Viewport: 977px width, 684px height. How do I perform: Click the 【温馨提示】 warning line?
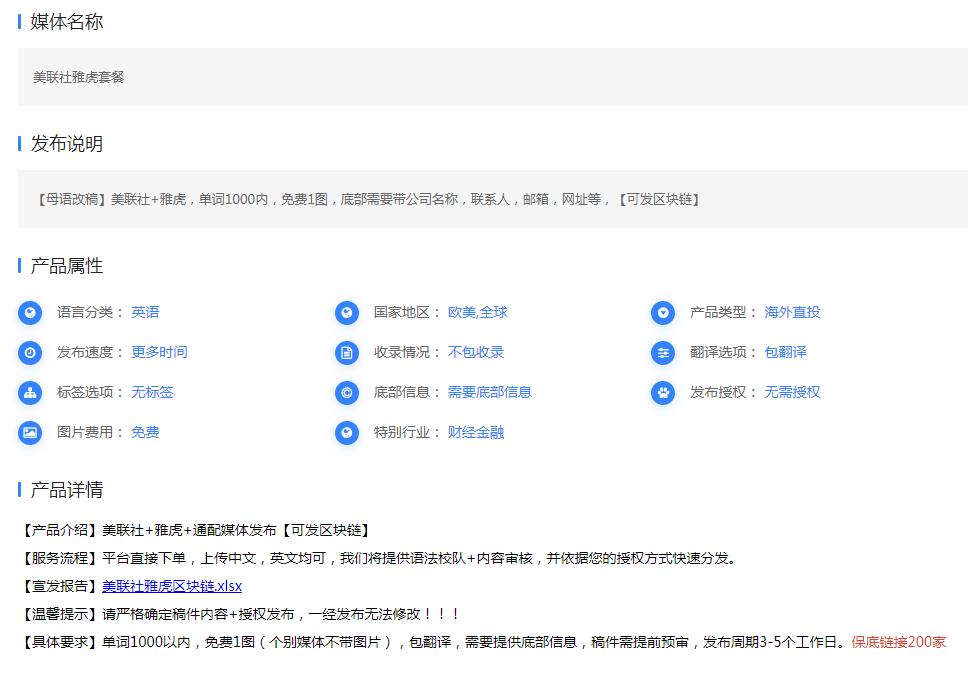point(240,614)
